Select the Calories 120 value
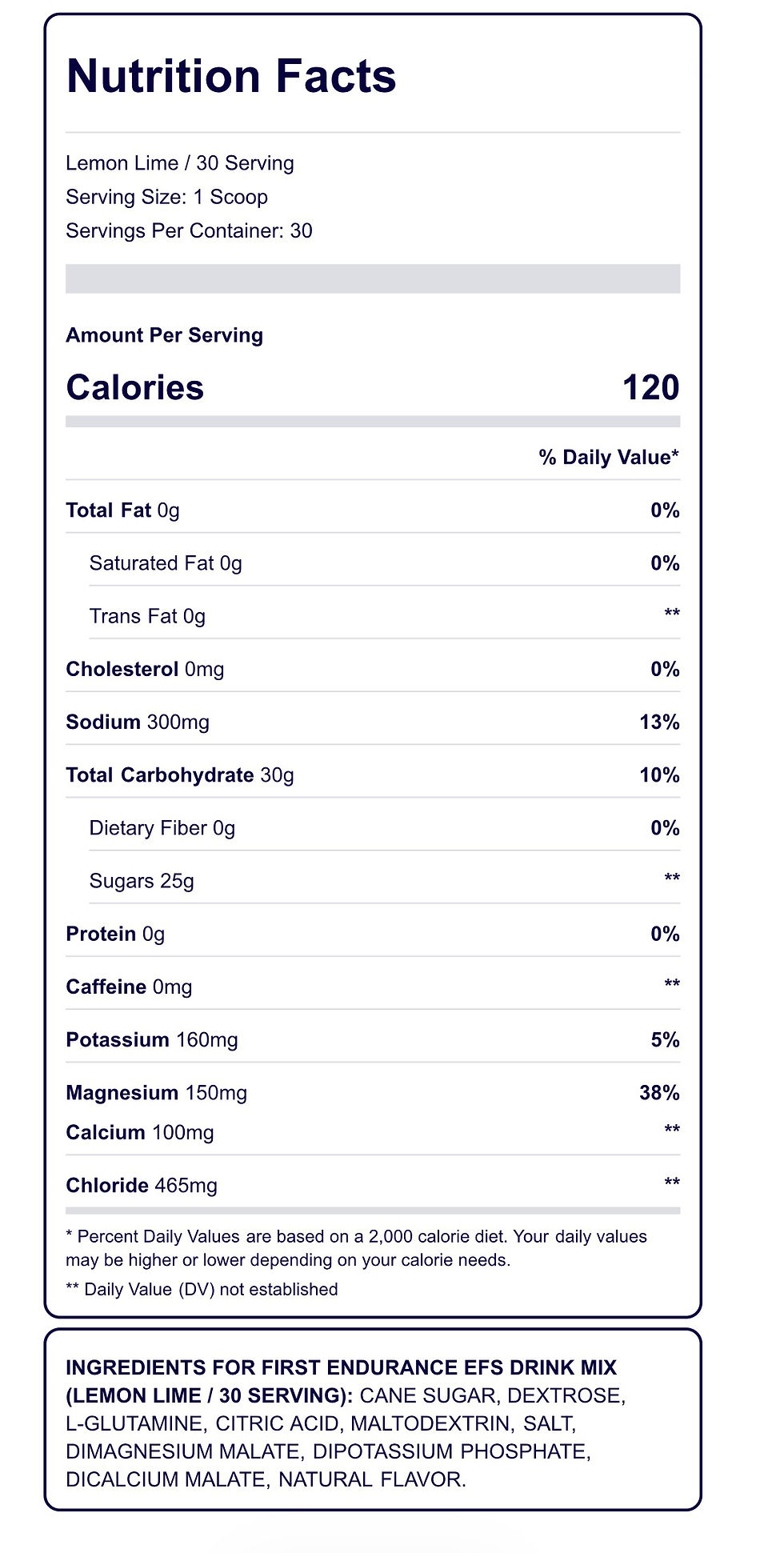 (x=650, y=387)
